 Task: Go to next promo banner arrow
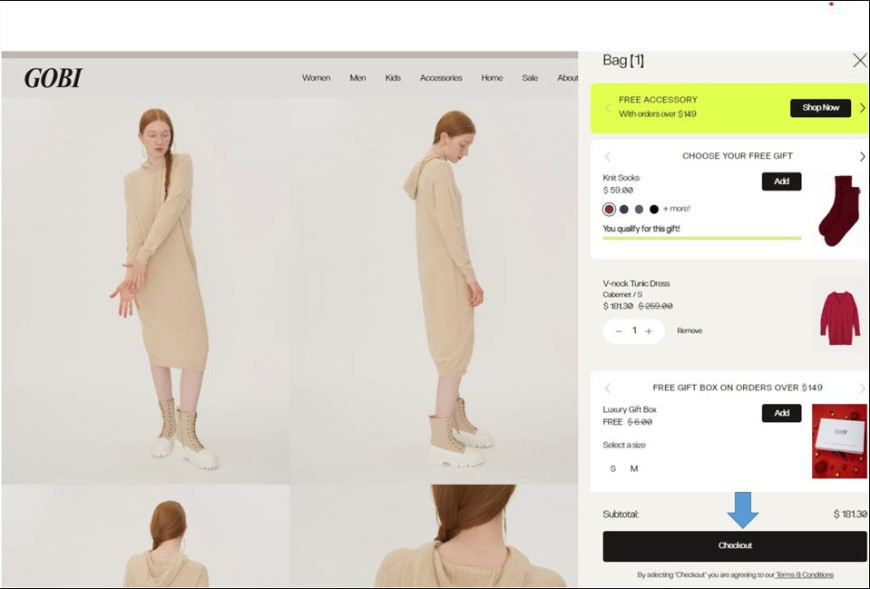point(863,108)
